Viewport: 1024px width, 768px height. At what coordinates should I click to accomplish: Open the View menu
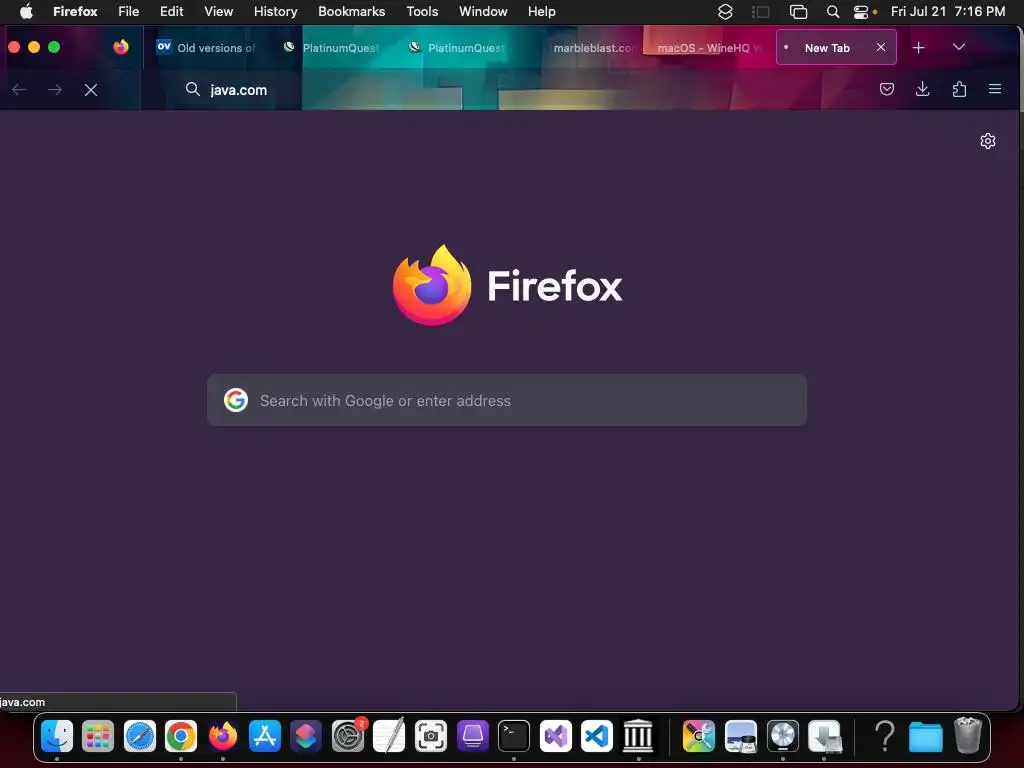click(x=219, y=12)
